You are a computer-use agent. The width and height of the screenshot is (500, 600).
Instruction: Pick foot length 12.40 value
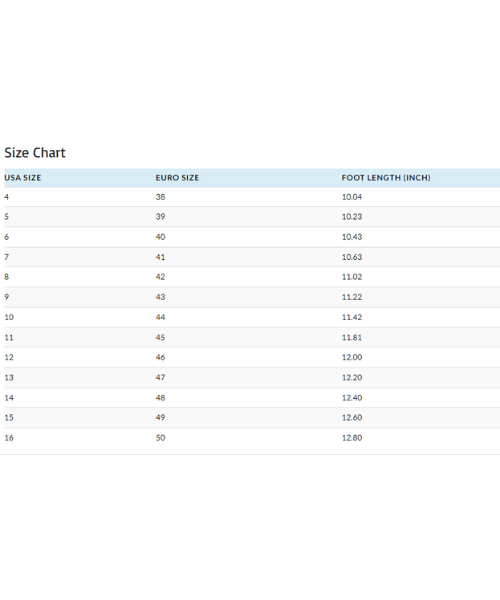[x=352, y=398]
